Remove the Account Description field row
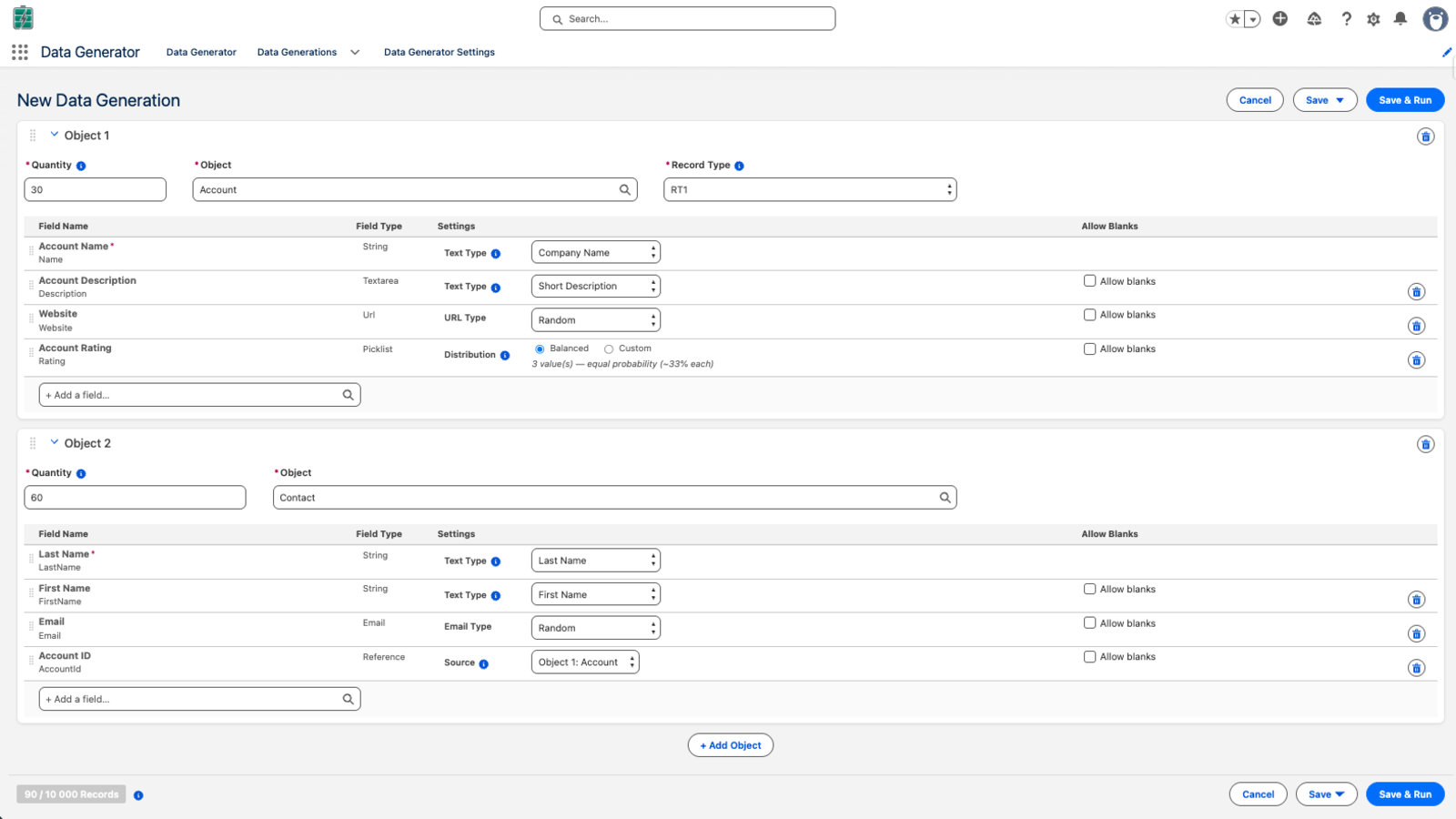The height and width of the screenshot is (819, 1456). click(1416, 292)
